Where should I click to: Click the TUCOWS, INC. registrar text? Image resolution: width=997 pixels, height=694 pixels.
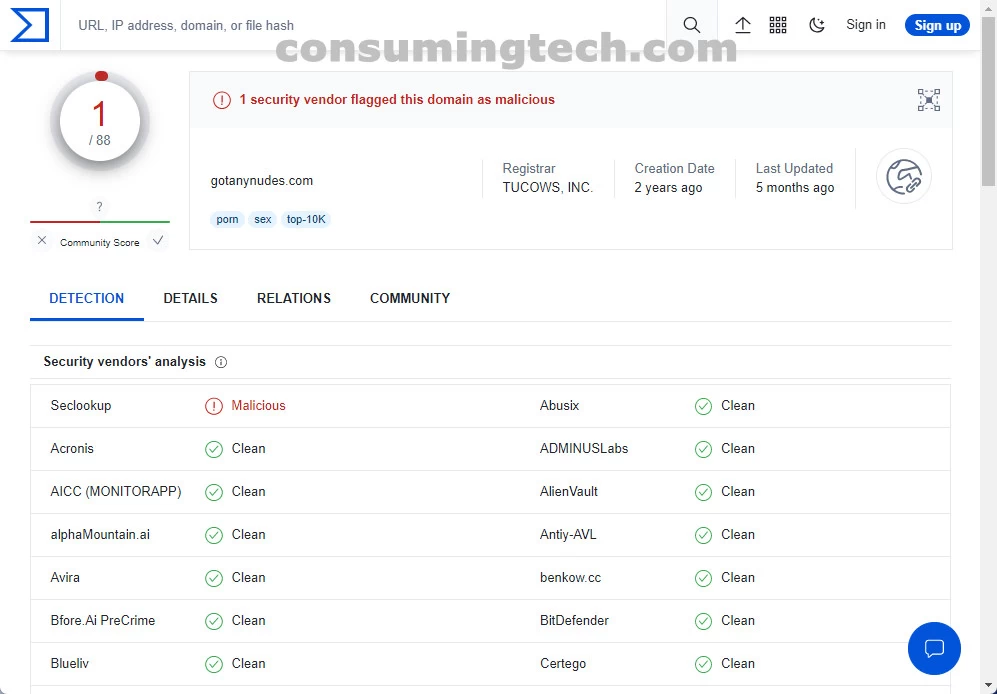coord(547,188)
